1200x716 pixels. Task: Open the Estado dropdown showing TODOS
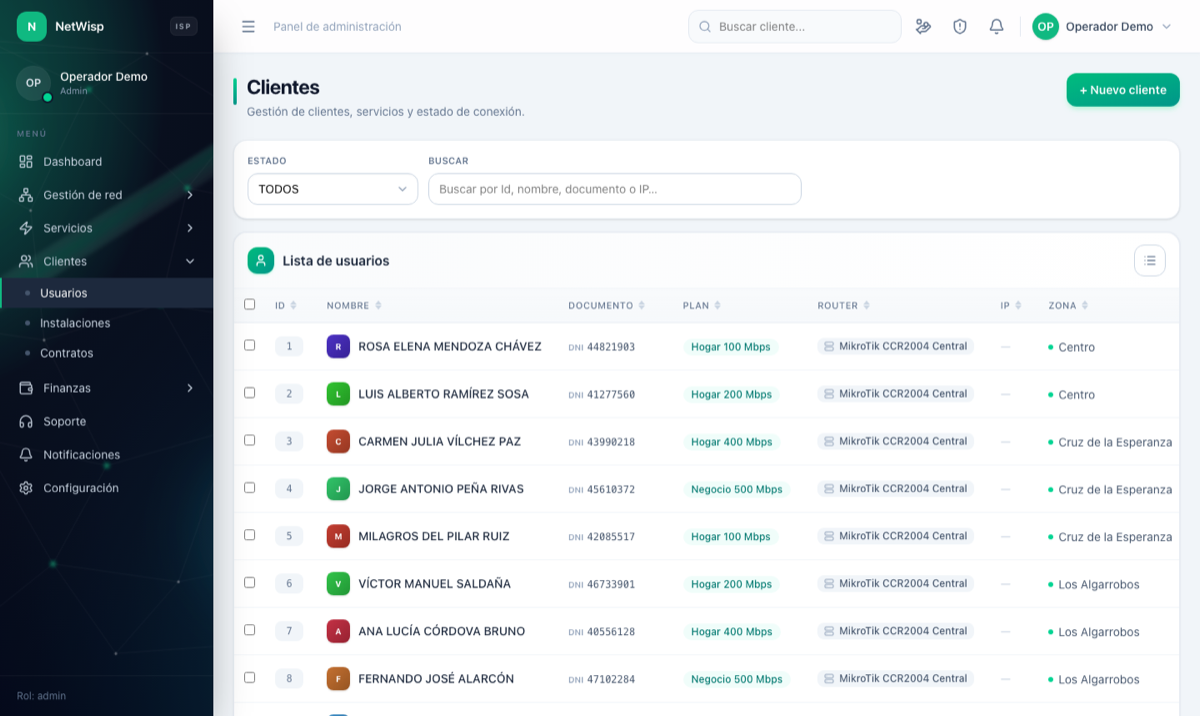pyautogui.click(x=333, y=189)
